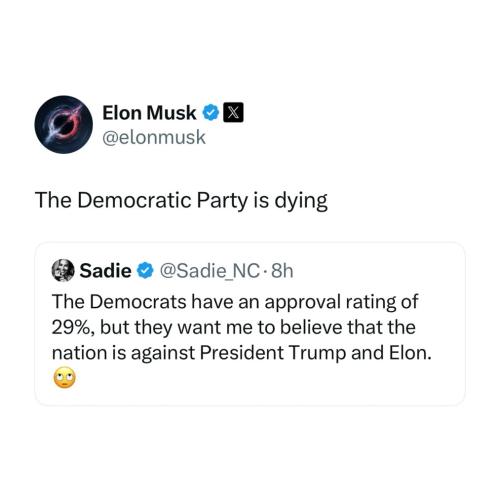This screenshot has width=500, height=500.
Task: Open Sadie's small profile avatar
Action: tap(63, 270)
